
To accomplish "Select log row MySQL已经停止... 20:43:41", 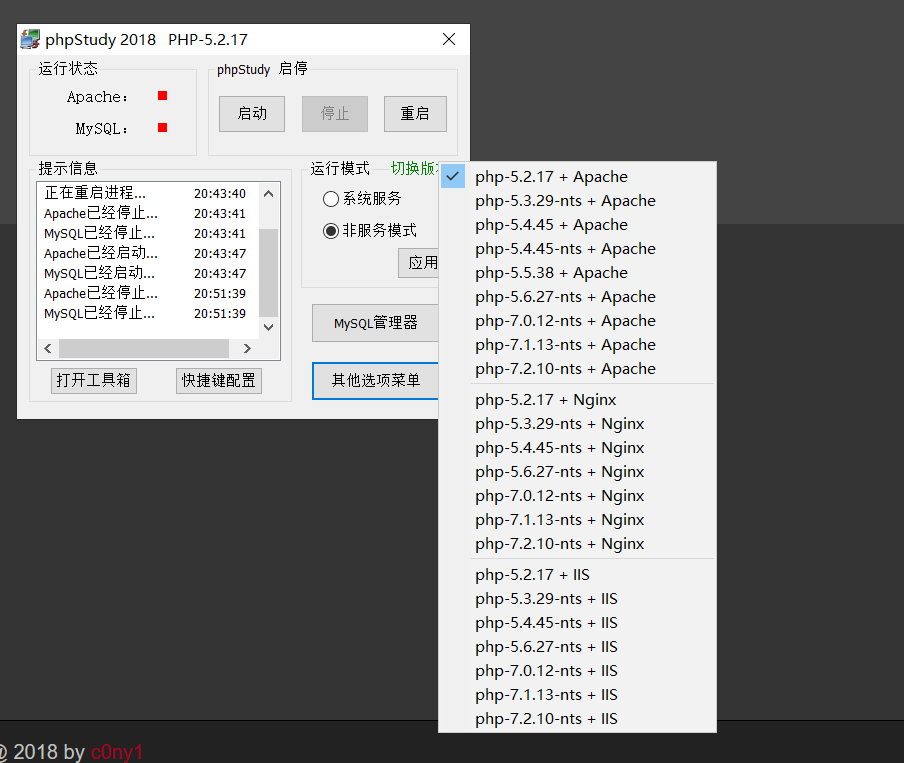I will pyautogui.click(x=148, y=234).
